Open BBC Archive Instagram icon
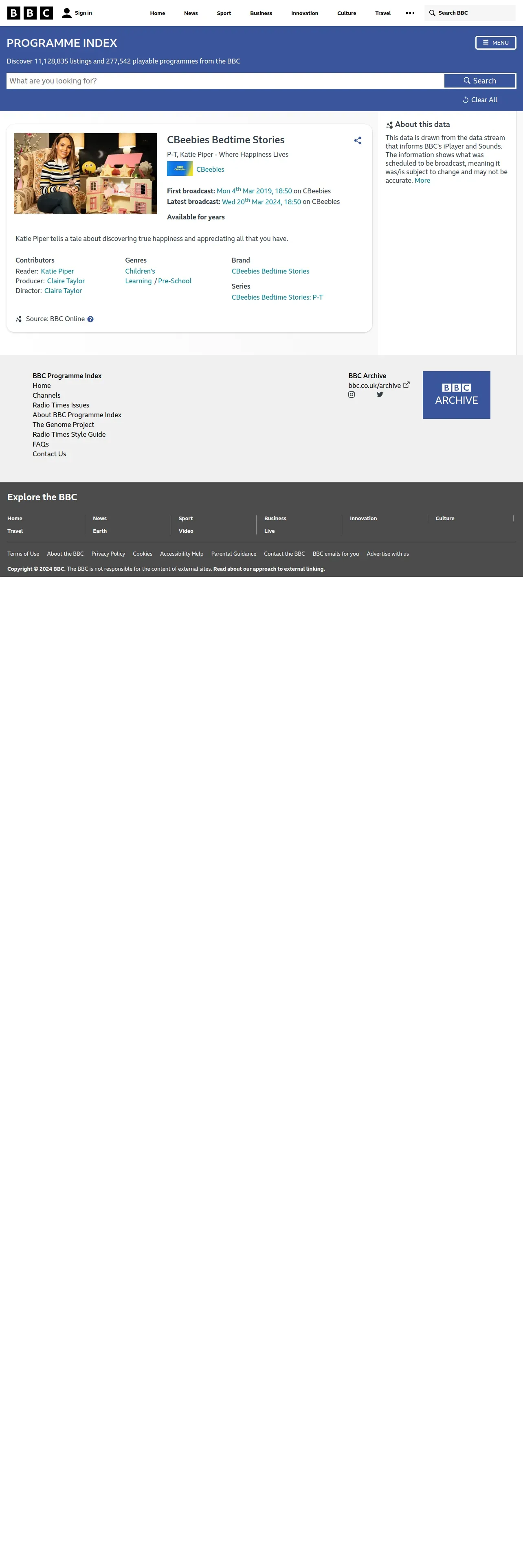The width and height of the screenshot is (523, 1568). click(351, 394)
